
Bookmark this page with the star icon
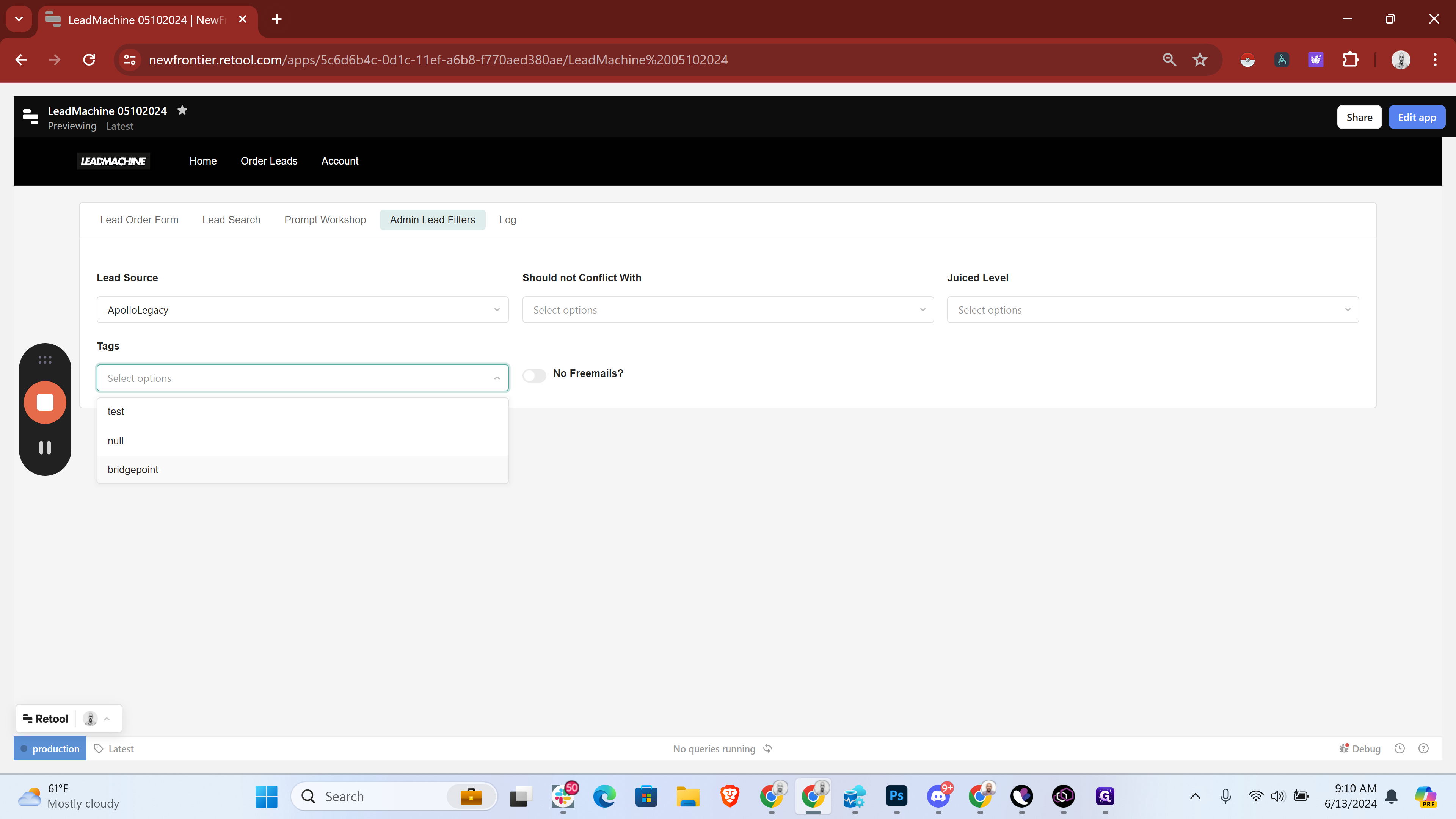click(1200, 60)
